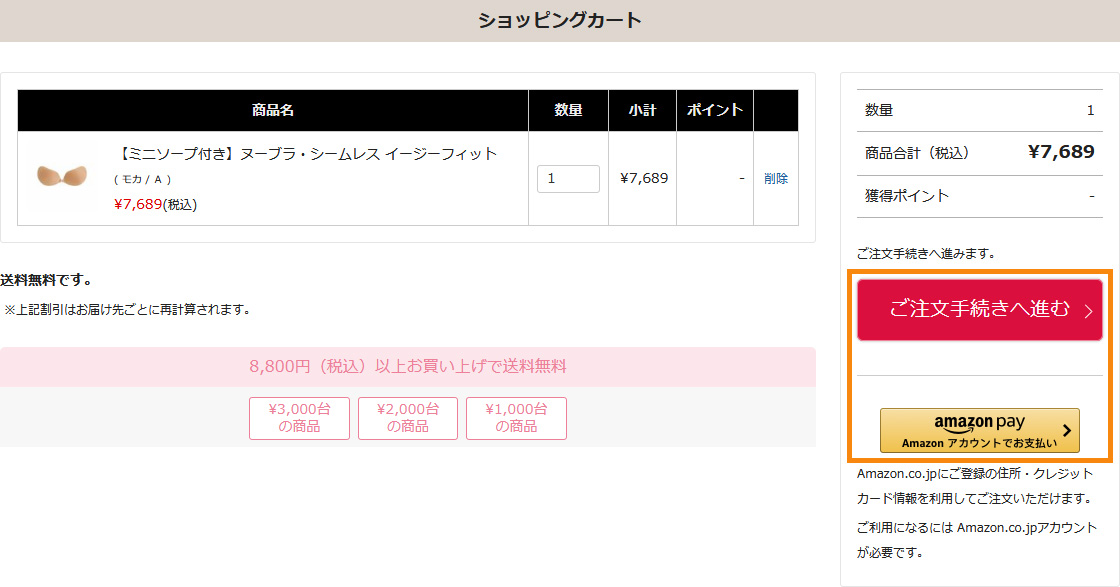Click the ¥3,000台の商品 button
This screenshot has width=1120, height=587.
pos(299,418)
